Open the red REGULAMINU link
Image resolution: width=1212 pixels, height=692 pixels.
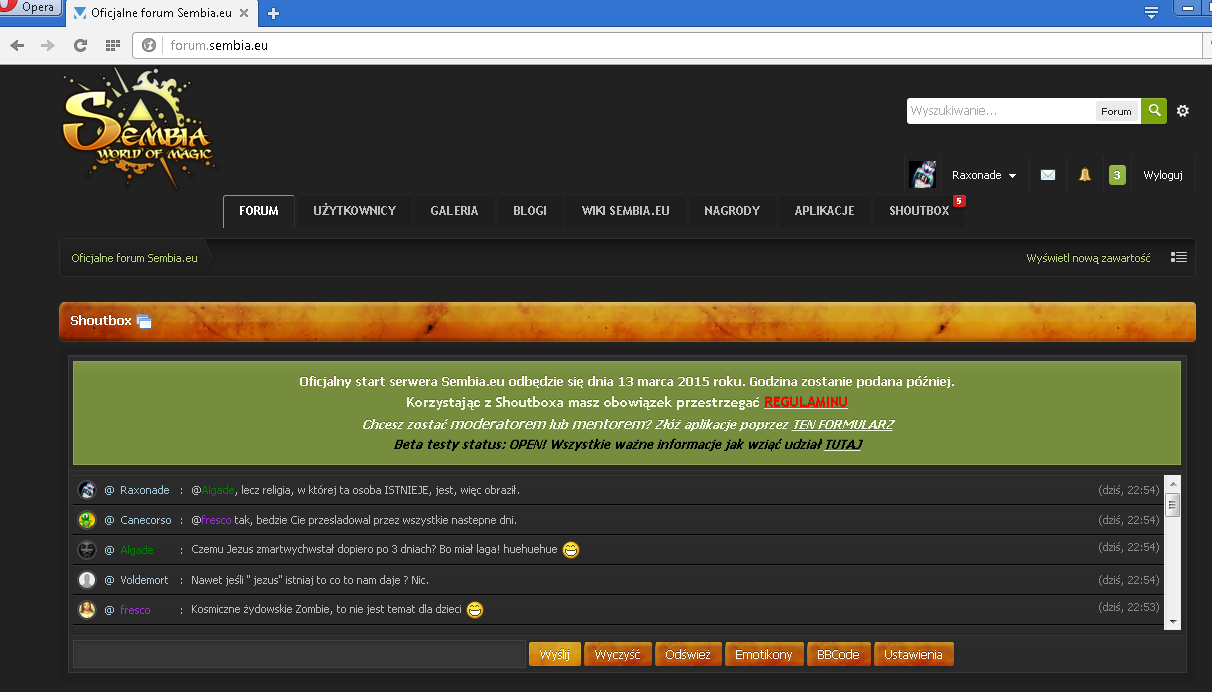pos(806,402)
